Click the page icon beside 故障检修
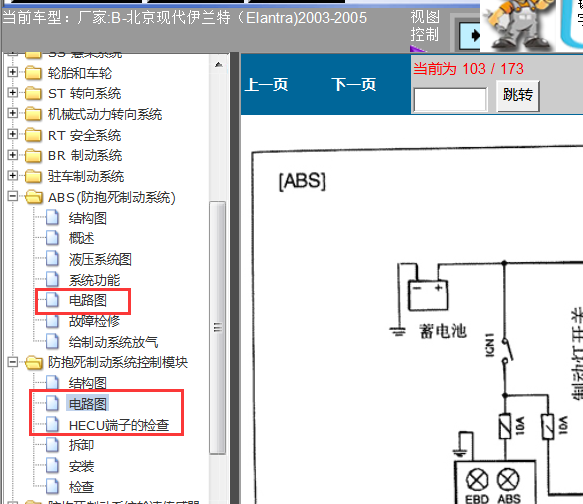Viewport: 583px width, 504px height. 52,321
